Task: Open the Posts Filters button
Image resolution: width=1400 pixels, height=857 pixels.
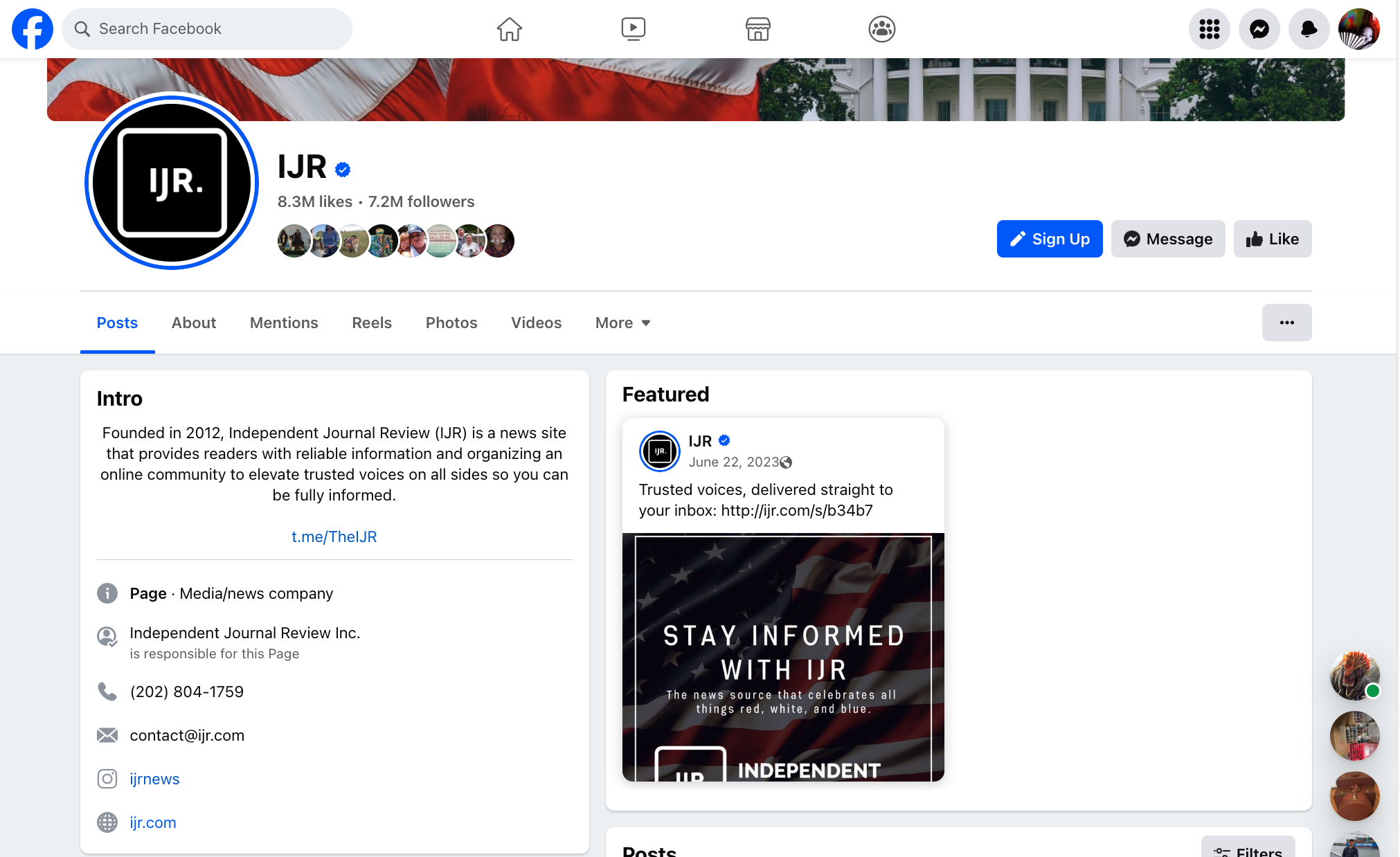Action: pyautogui.click(x=1248, y=849)
